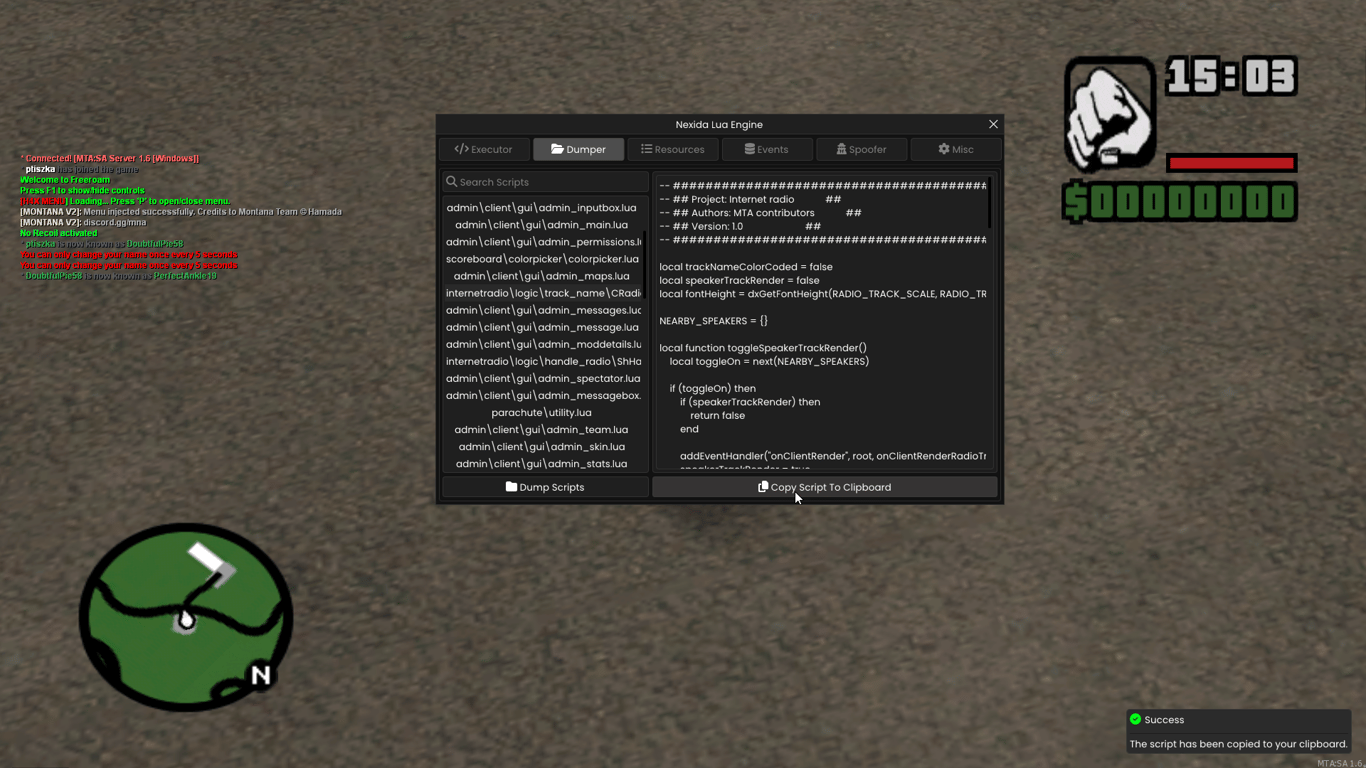Click Copy Script To Clipboard button
Viewport: 1366px width, 768px height.
click(x=825, y=487)
